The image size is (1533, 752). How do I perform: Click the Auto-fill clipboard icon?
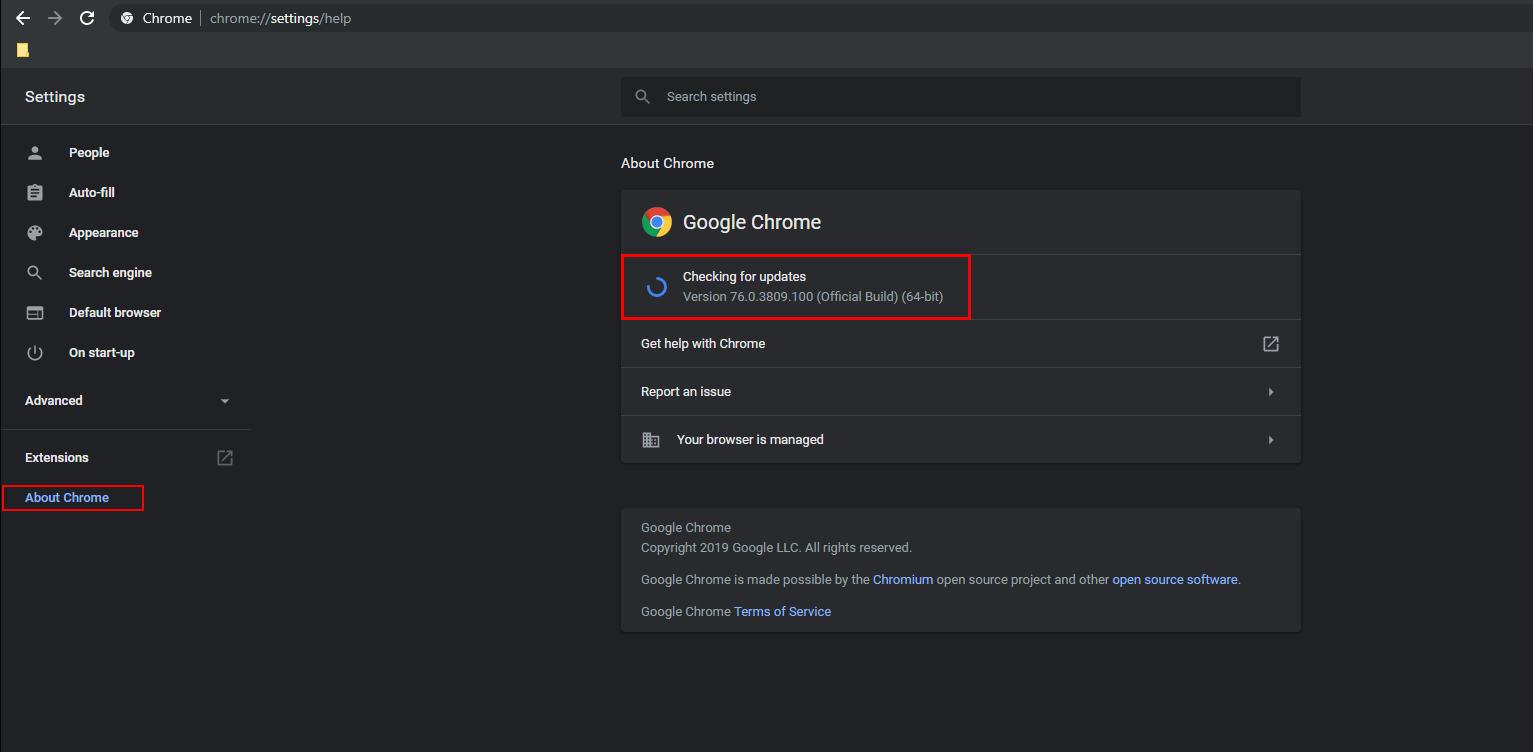click(35, 193)
